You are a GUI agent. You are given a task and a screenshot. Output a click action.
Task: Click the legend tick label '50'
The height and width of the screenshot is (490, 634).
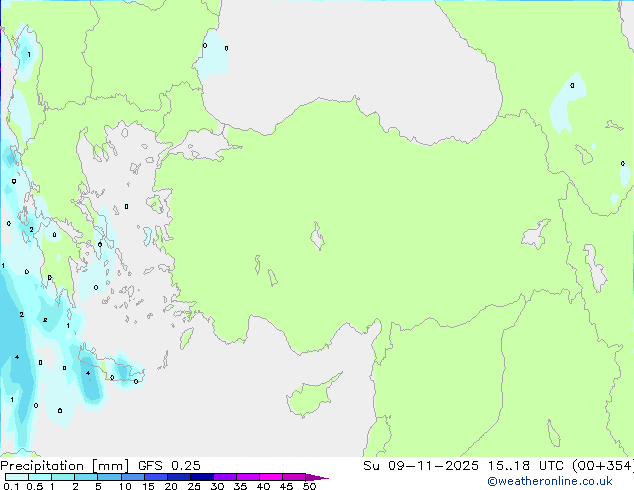pos(309,486)
